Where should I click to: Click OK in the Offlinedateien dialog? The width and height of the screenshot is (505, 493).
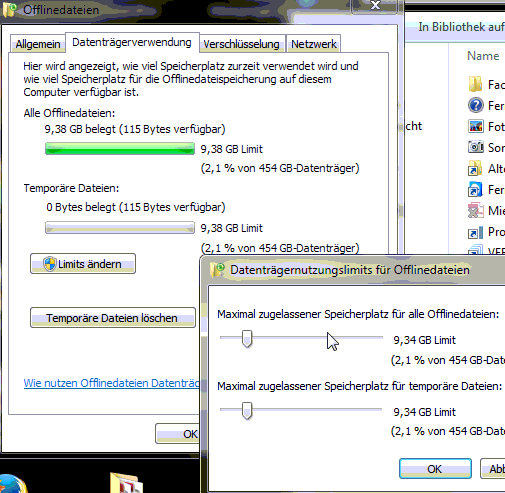(x=178, y=434)
